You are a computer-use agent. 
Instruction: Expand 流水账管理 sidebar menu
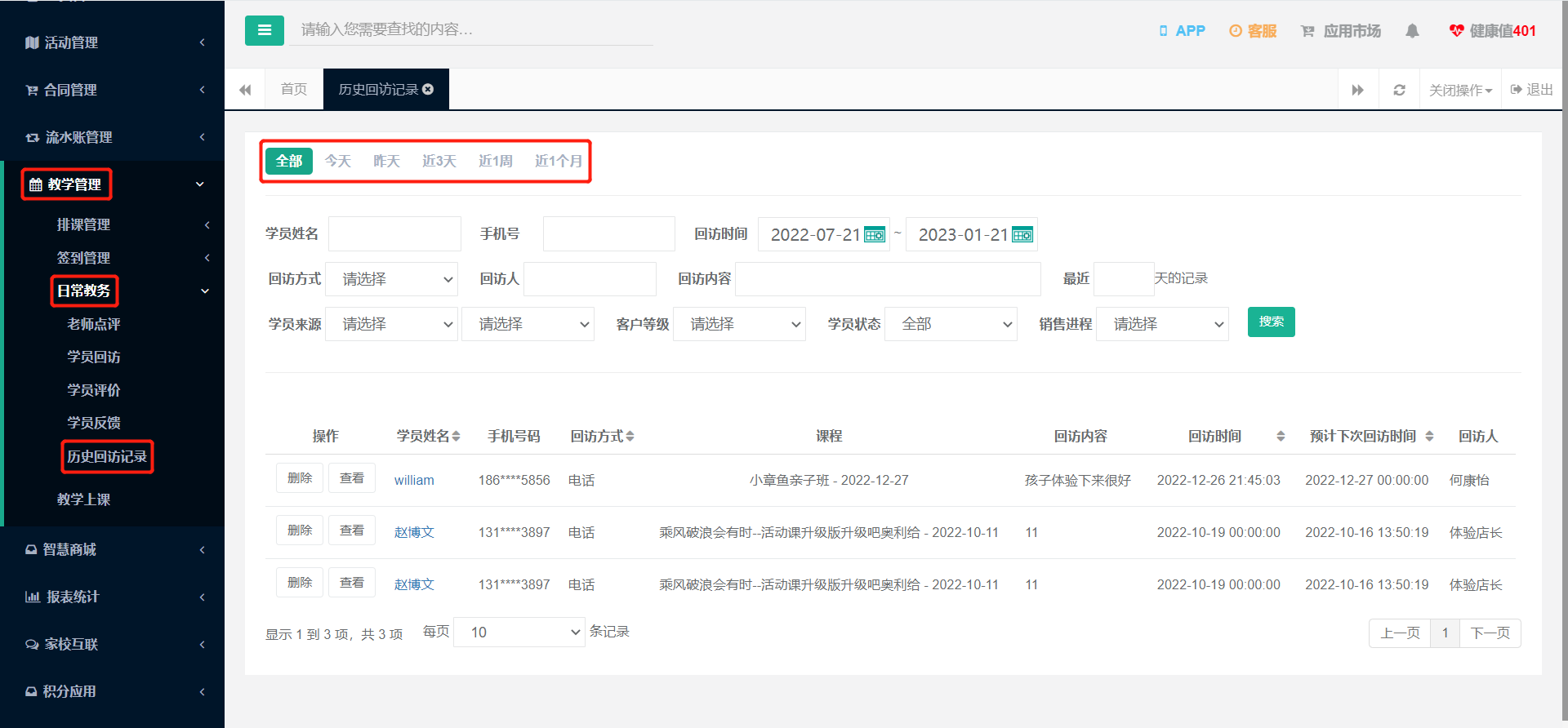(113, 137)
